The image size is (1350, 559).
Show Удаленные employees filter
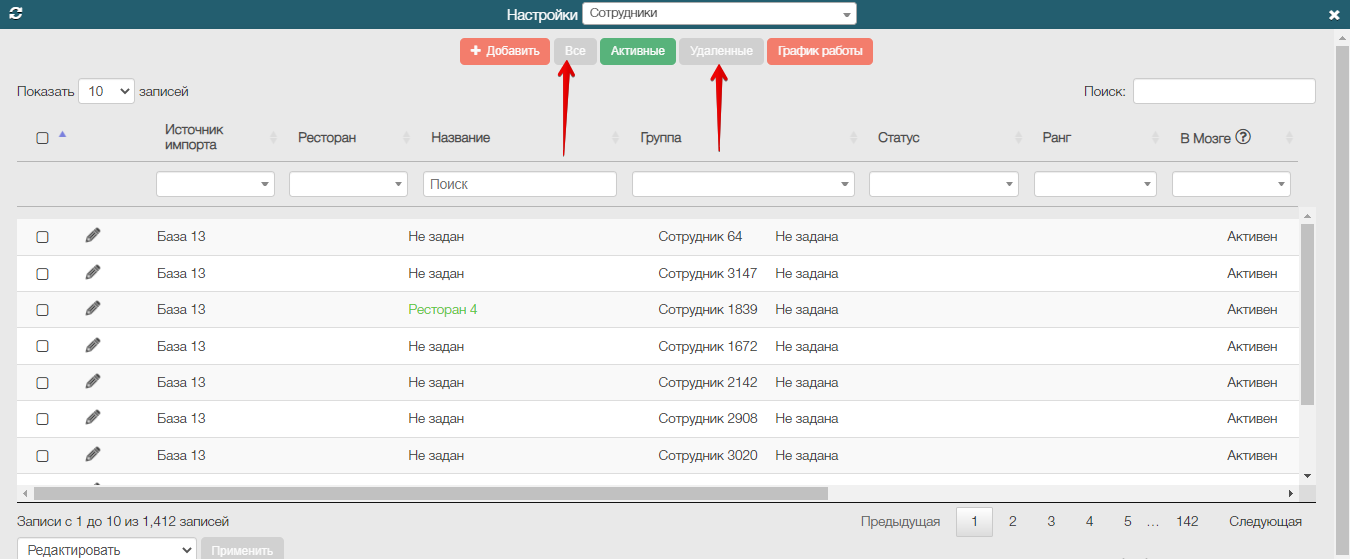(721, 51)
